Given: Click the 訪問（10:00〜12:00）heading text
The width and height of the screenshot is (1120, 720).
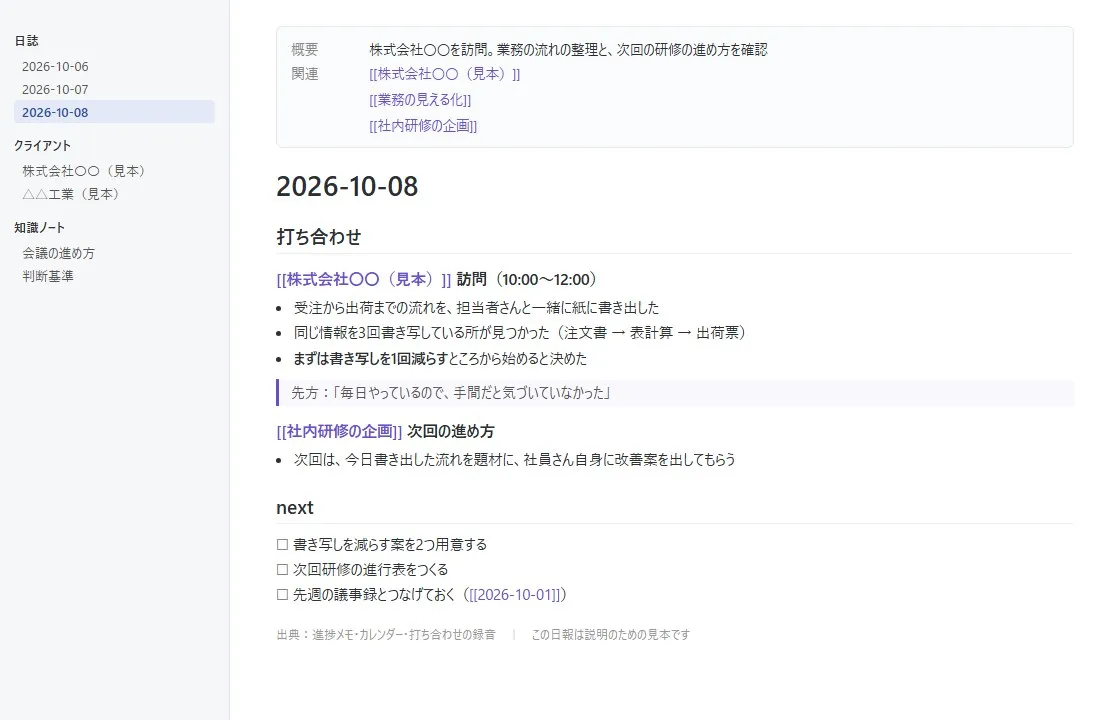Looking at the screenshot, I should point(526,279).
